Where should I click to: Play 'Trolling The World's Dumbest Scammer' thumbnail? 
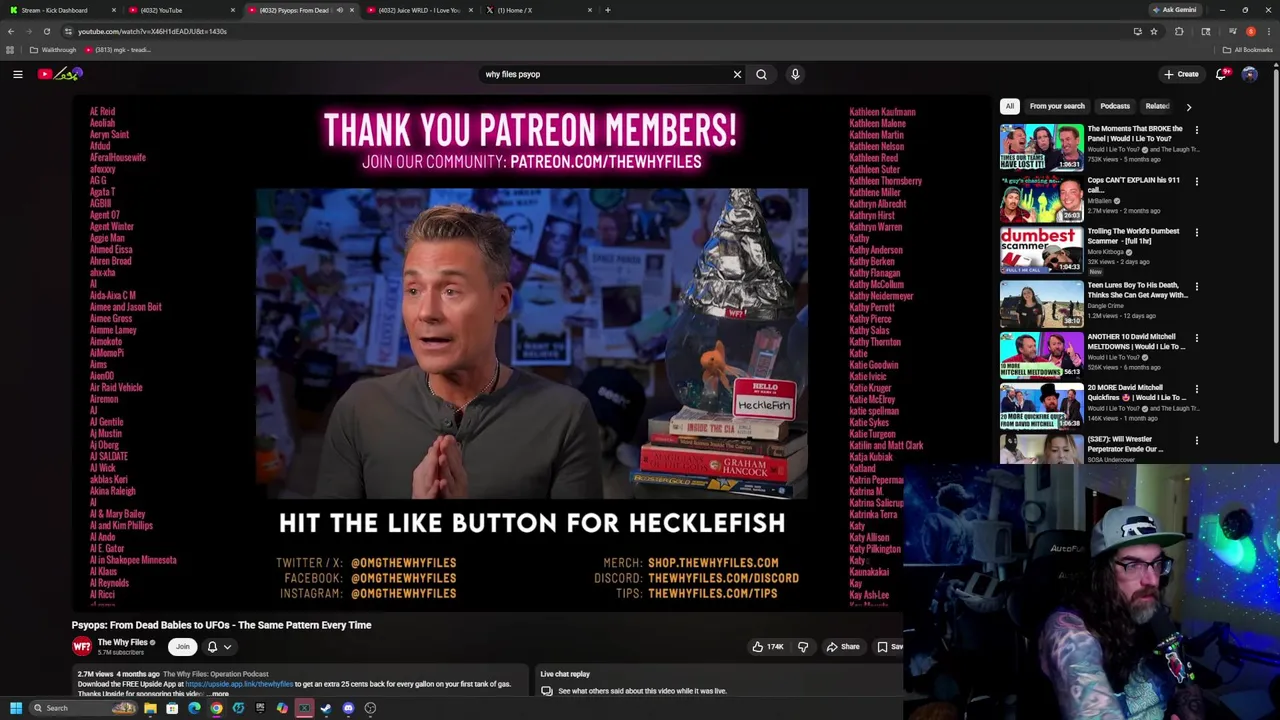click(x=1041, y=250)
